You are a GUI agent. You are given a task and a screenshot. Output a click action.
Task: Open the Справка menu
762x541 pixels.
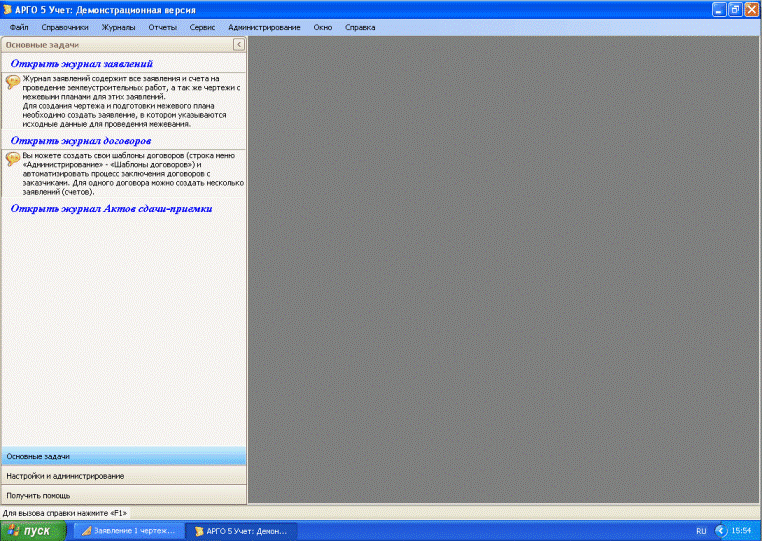click(x=360, y=27)
